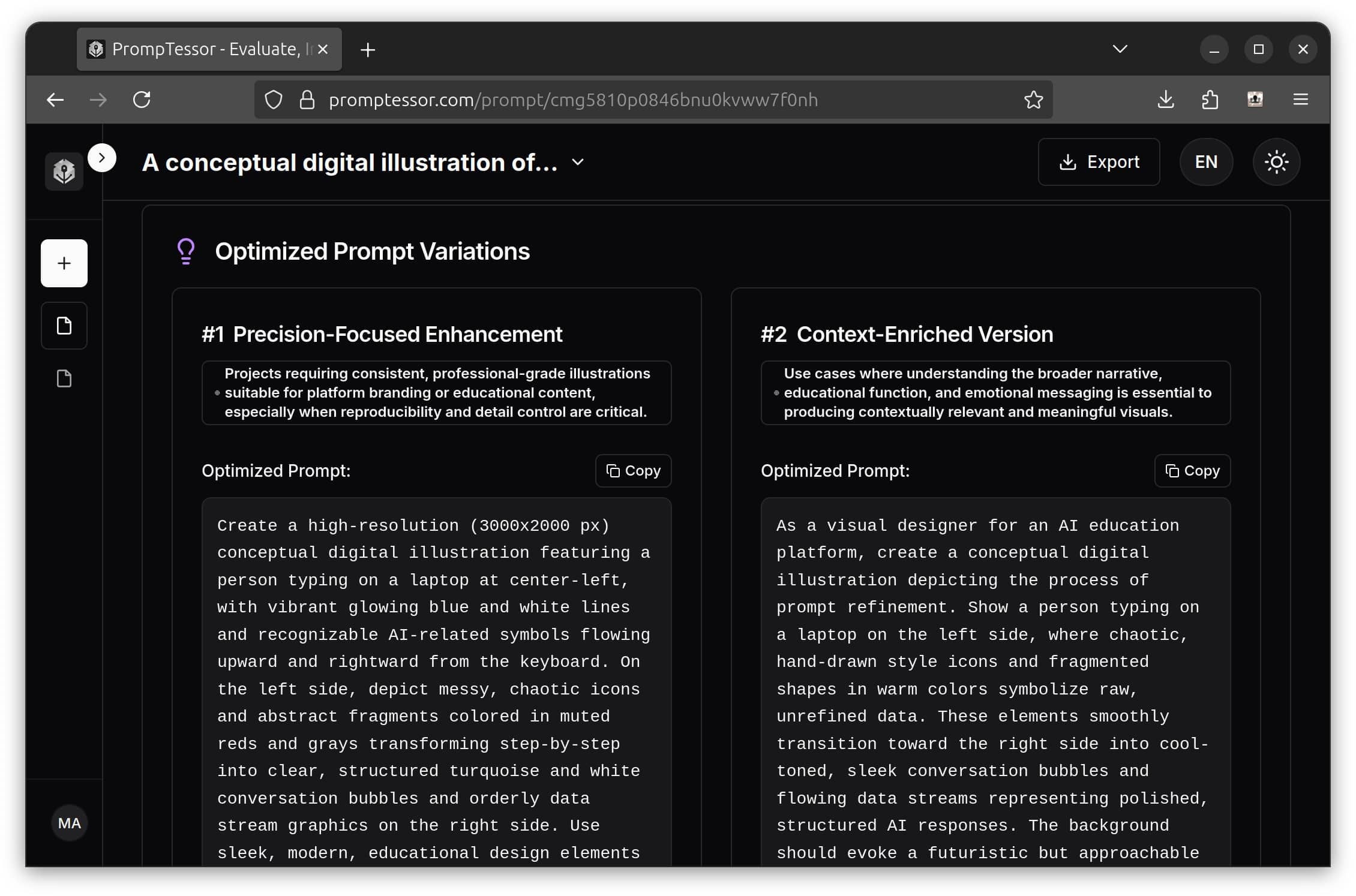Expand the sidebar with the arrow button
This screenshot has height=896, width=1356.
tap(102, 158)
